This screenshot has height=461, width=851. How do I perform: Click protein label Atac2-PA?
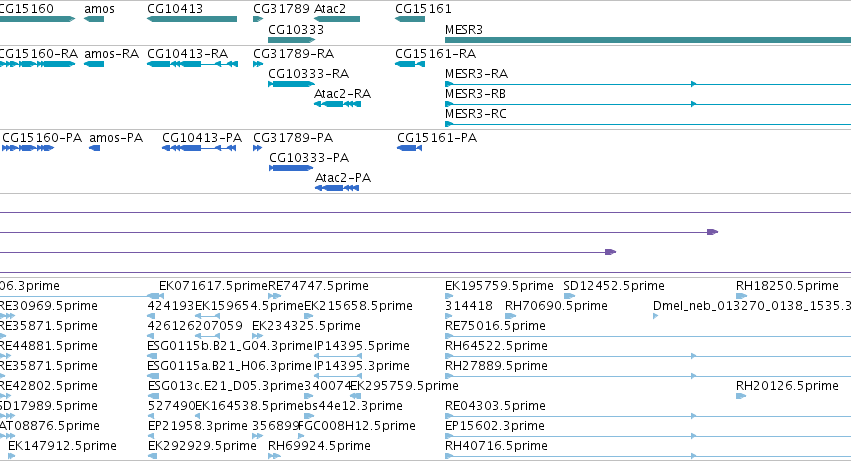coord(342,178)
